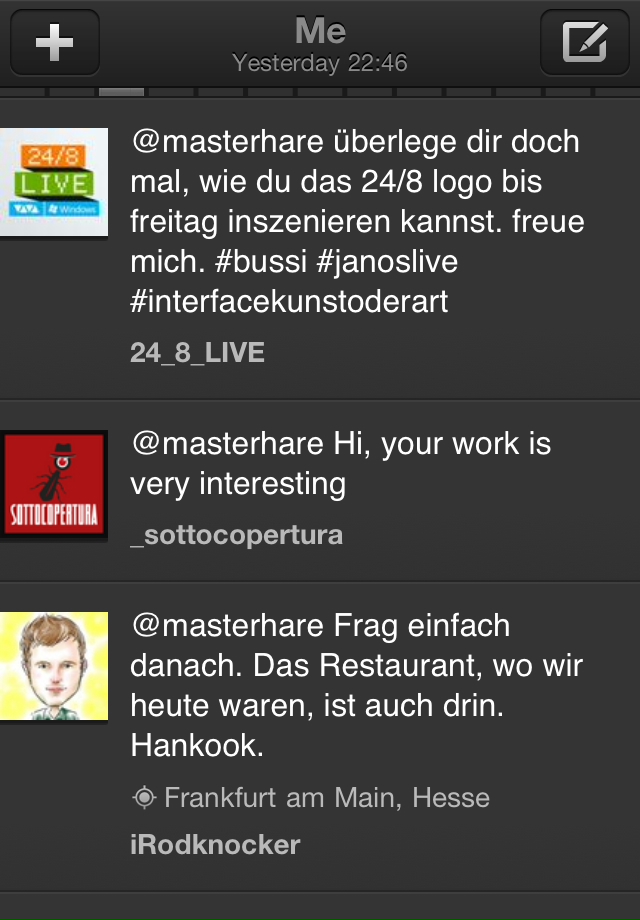The height and width of the screenshot is (920, 640).
Task: Follow the #bussi hashtag
Action: 260,262
